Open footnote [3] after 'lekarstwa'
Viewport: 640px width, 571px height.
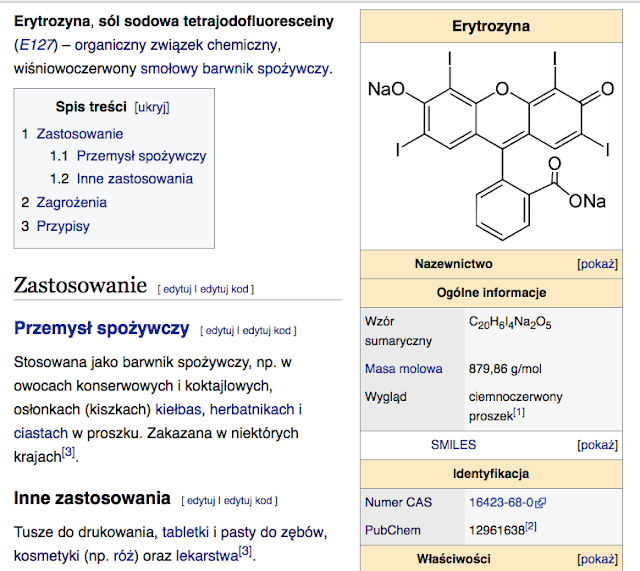click(x=245, y=551)
